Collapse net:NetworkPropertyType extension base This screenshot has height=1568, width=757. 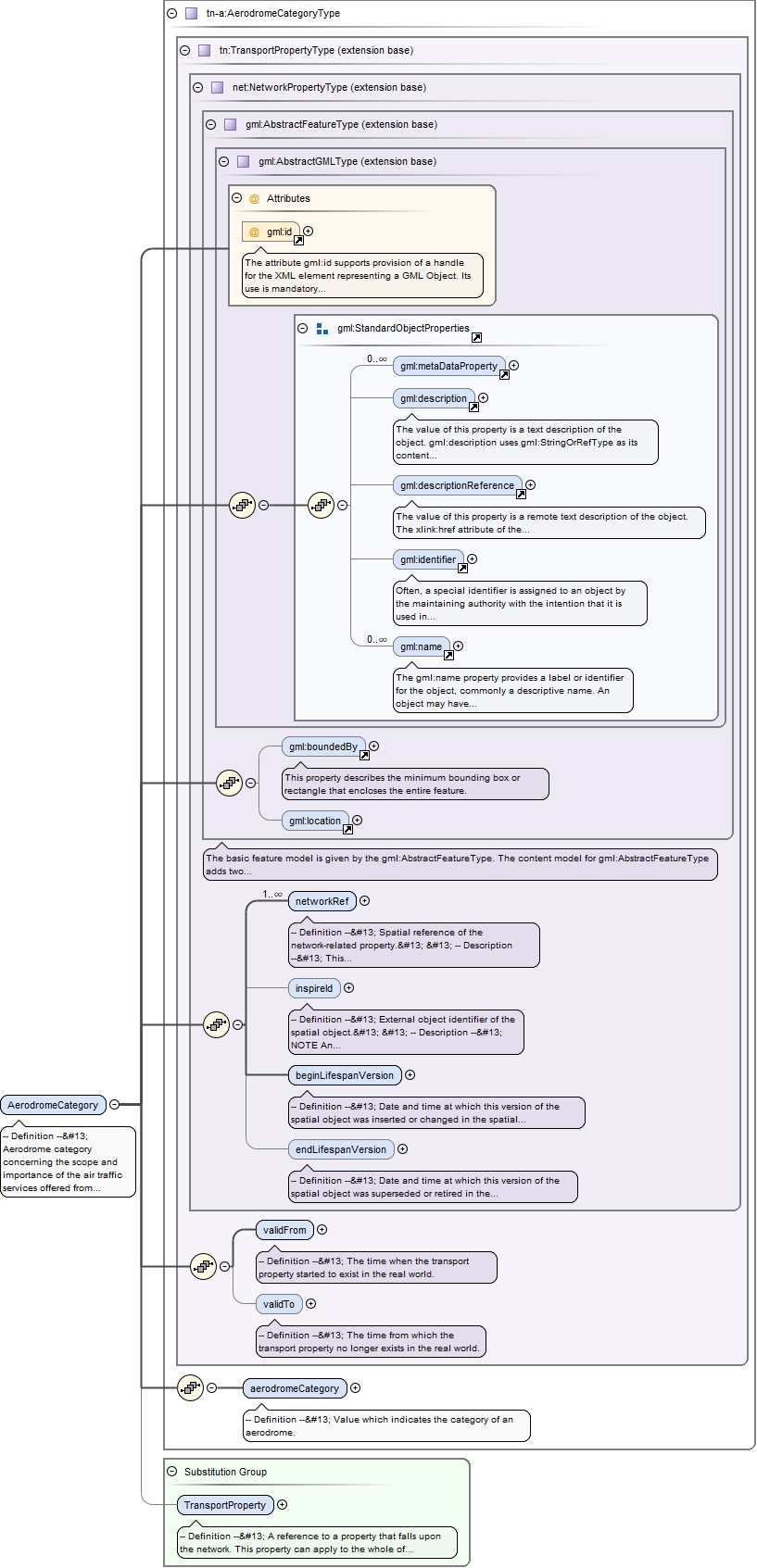(x=198, y=88)
